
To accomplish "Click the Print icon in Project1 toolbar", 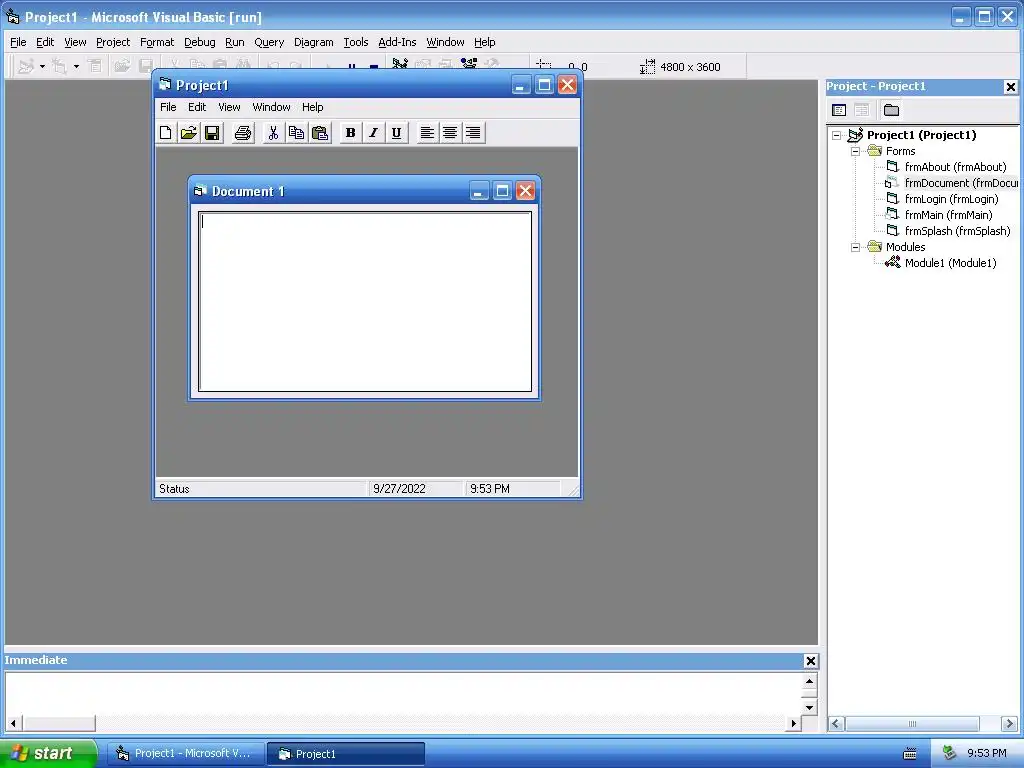I will pyautogui.click(x=243, y=133).
